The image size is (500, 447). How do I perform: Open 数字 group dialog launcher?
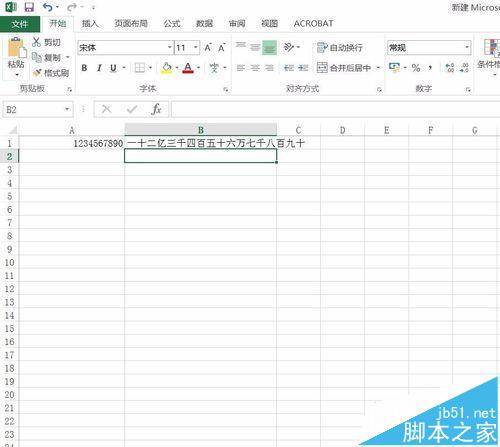pyautogui.click(x=468, y=89)
